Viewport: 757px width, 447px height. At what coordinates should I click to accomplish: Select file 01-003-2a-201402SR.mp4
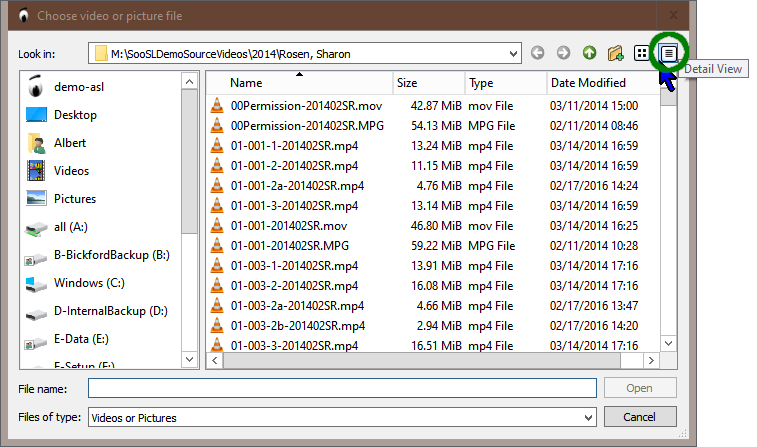pyautogui.click(x=297, y=306)
